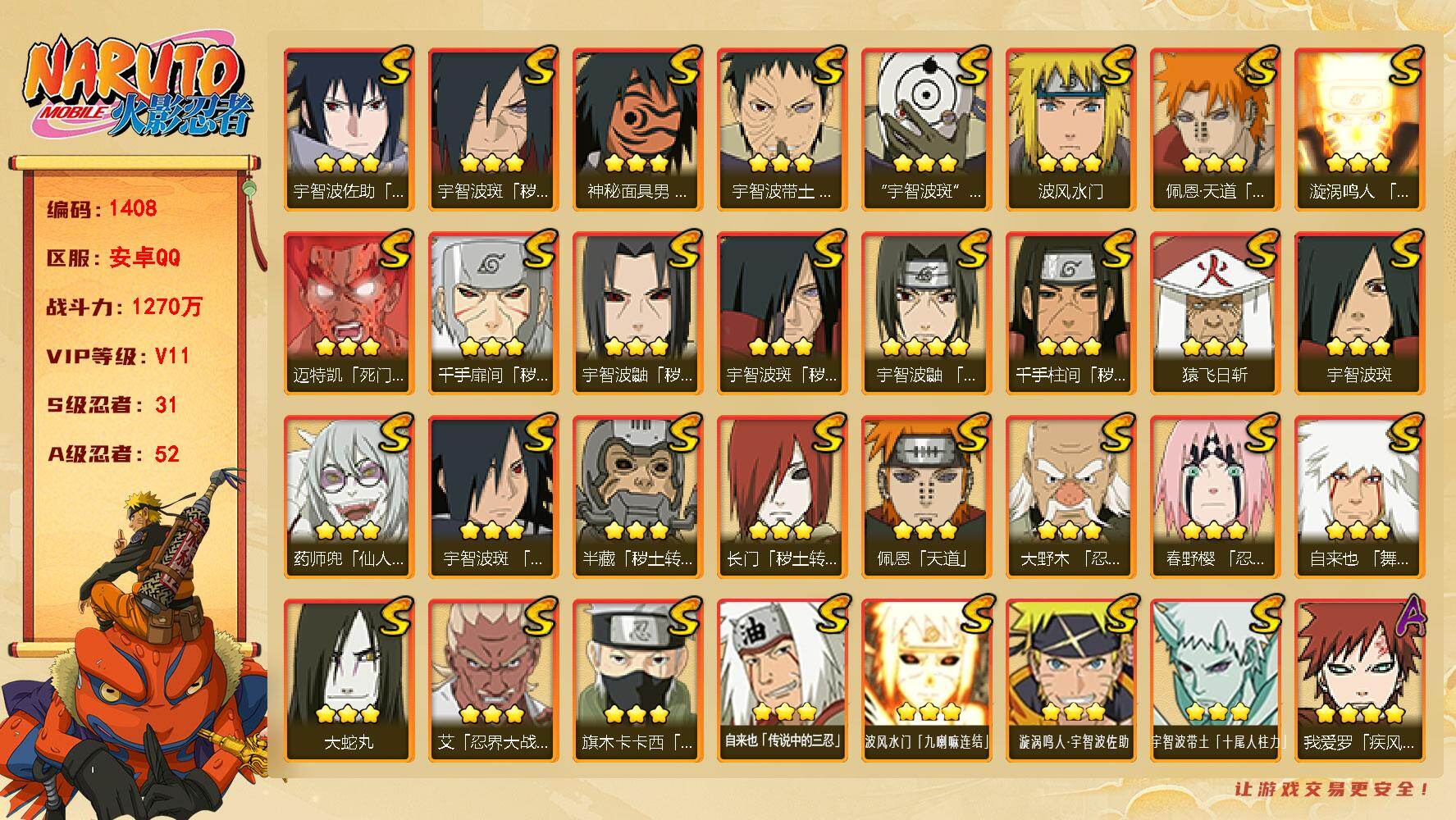The width and height of the screenshot is (1456, 820).
Task: Click the 大蛇丸 ninja portrait
Action: click(349, 681)
